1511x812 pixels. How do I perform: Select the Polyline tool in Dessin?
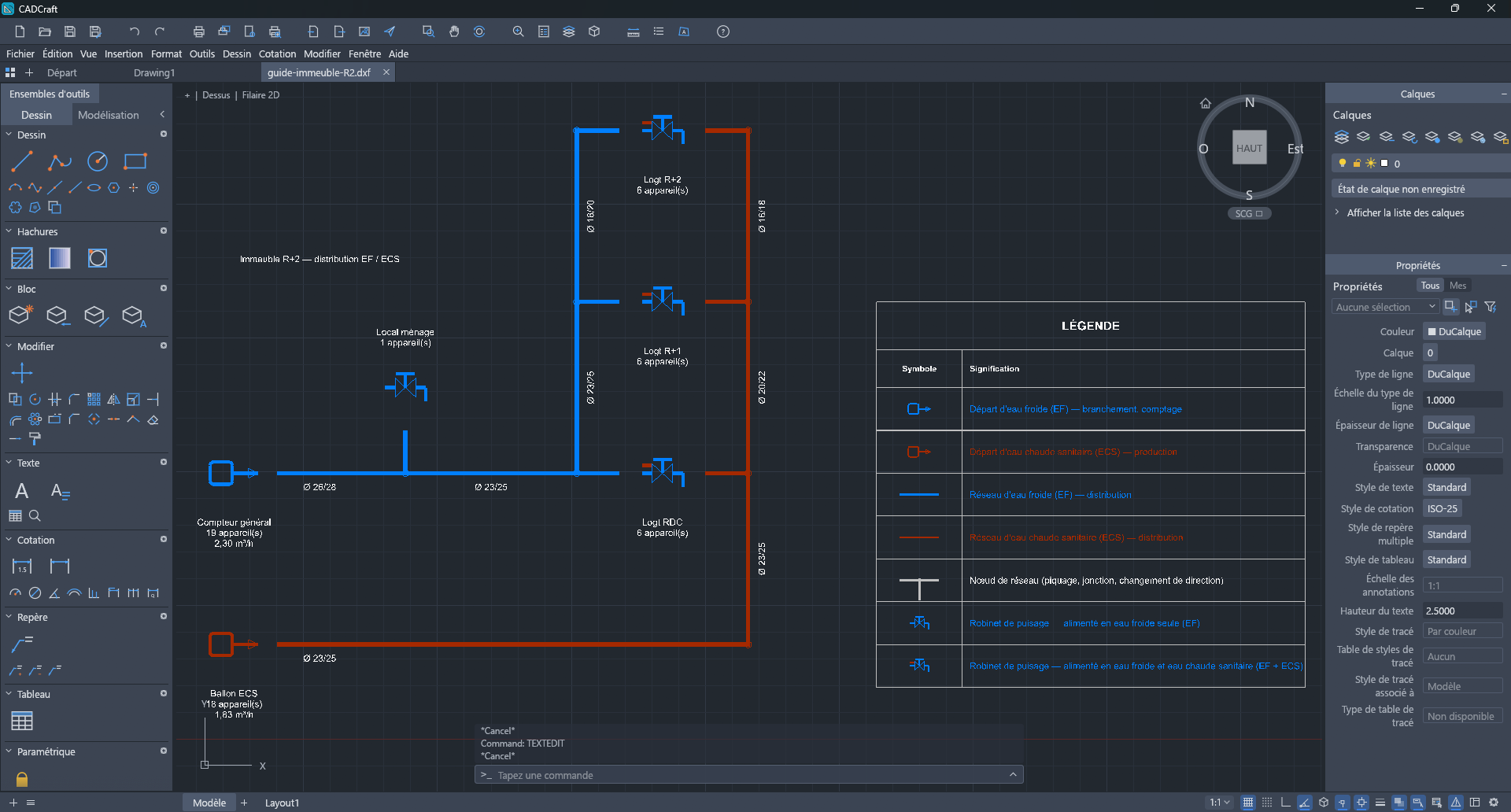point(59,161)
